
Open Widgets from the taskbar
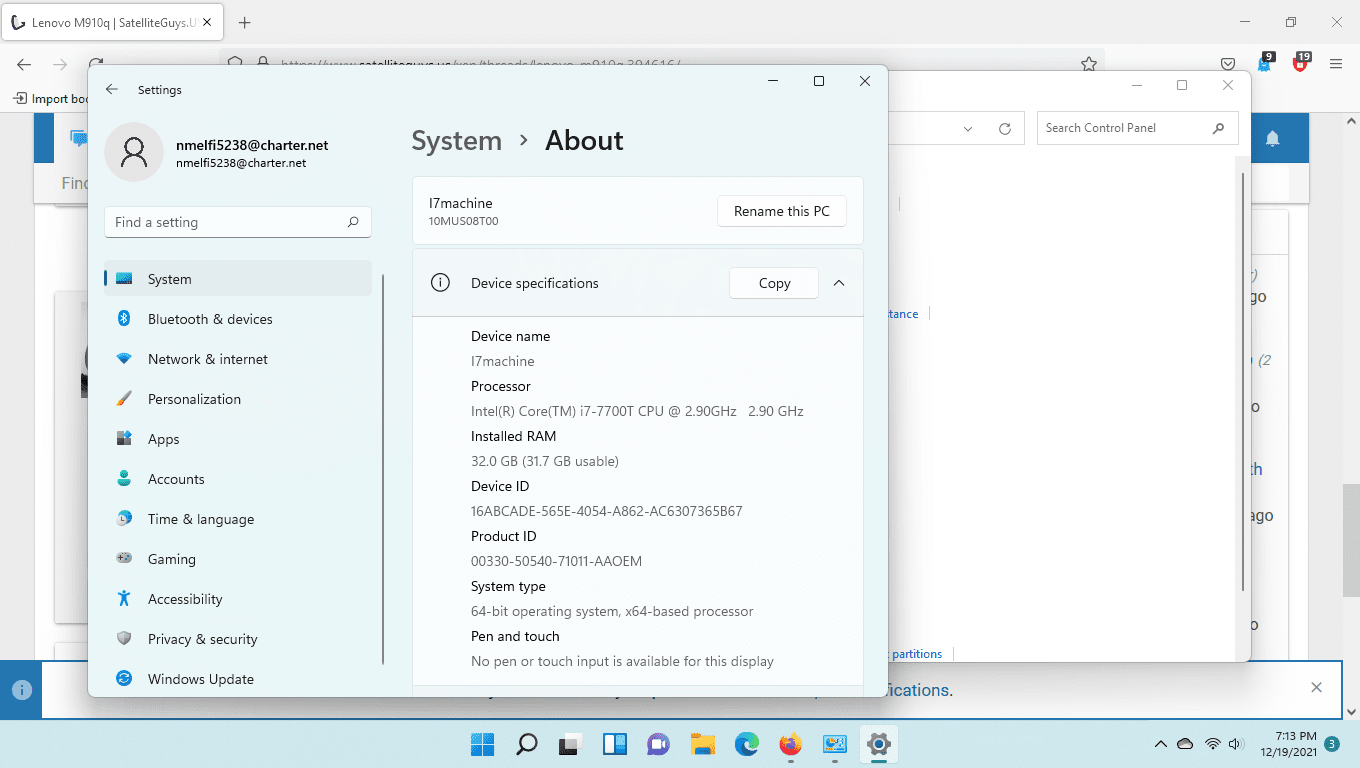(x=614, y=744)
